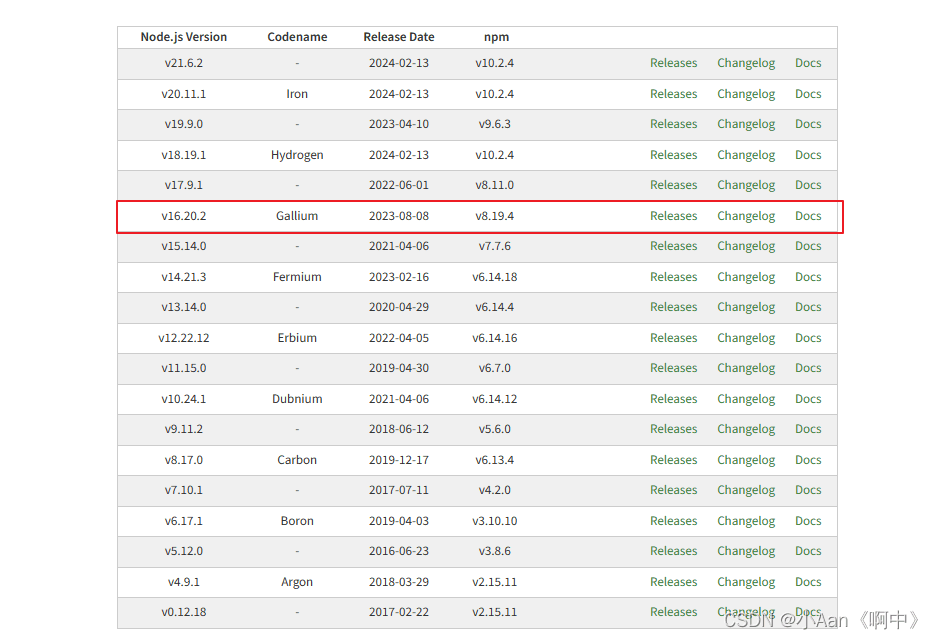Open Releases for v11.15.0

(x=673, y=368)
